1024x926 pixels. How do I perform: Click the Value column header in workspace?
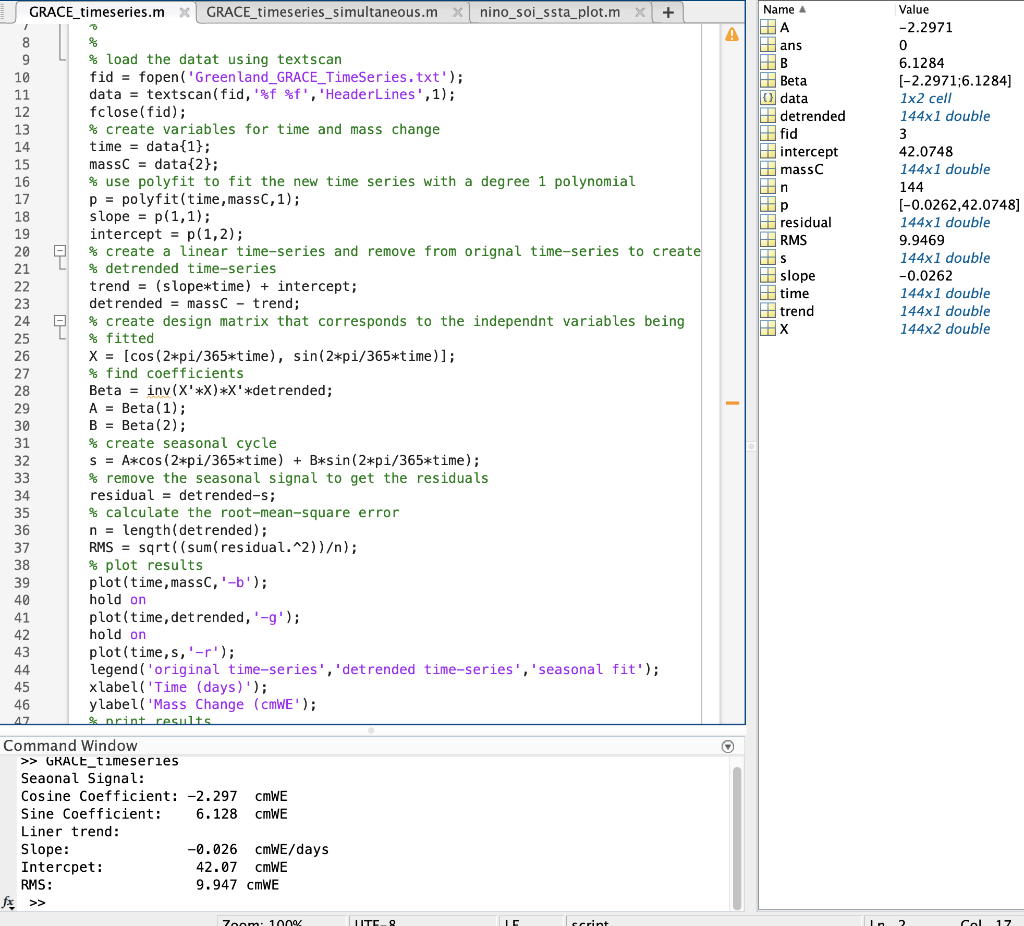(x=914, y=9)
